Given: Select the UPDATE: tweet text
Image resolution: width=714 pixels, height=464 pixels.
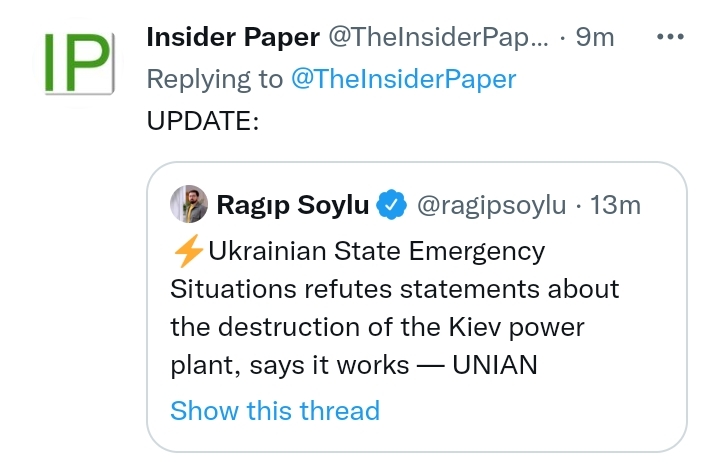Looking at the screenshot, I should tap(203, 120).
